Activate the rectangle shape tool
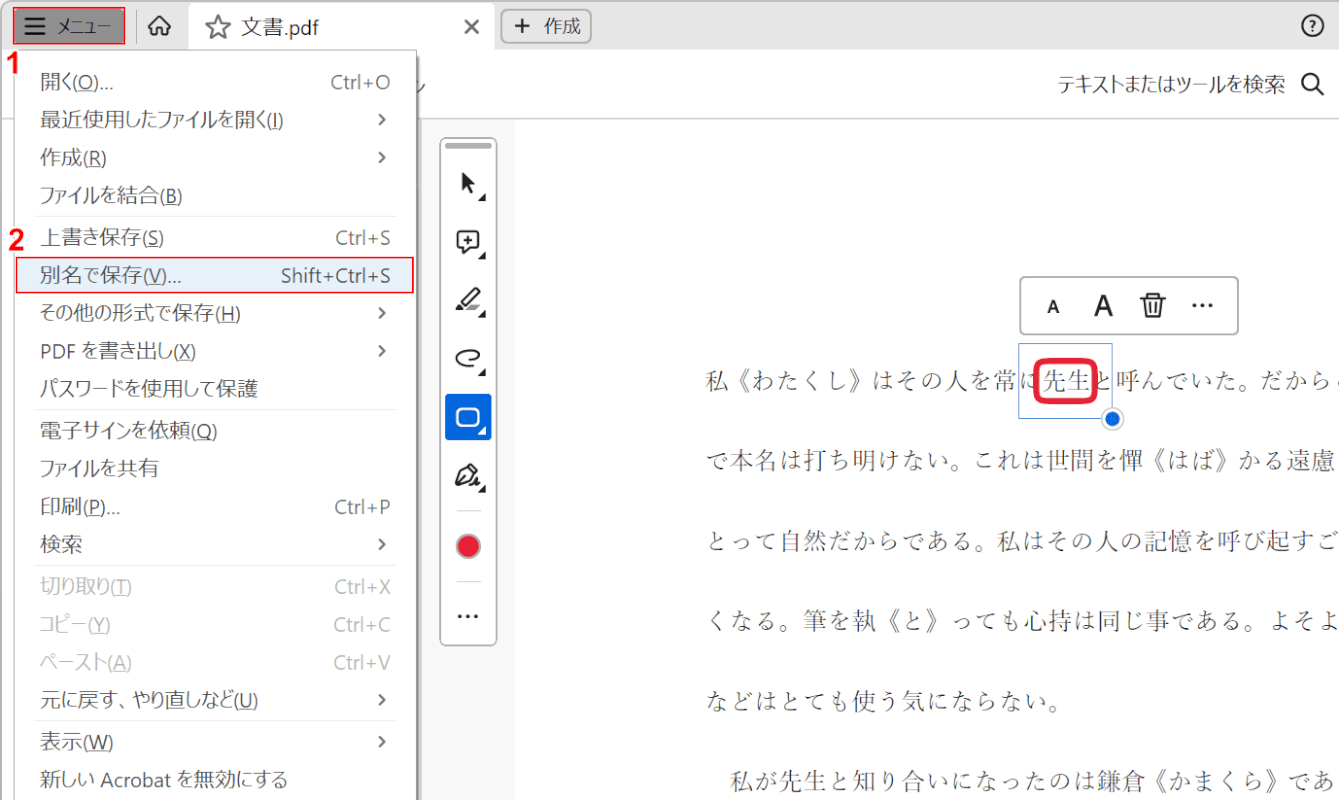1339x800 pixels. (x=468, y=417)
